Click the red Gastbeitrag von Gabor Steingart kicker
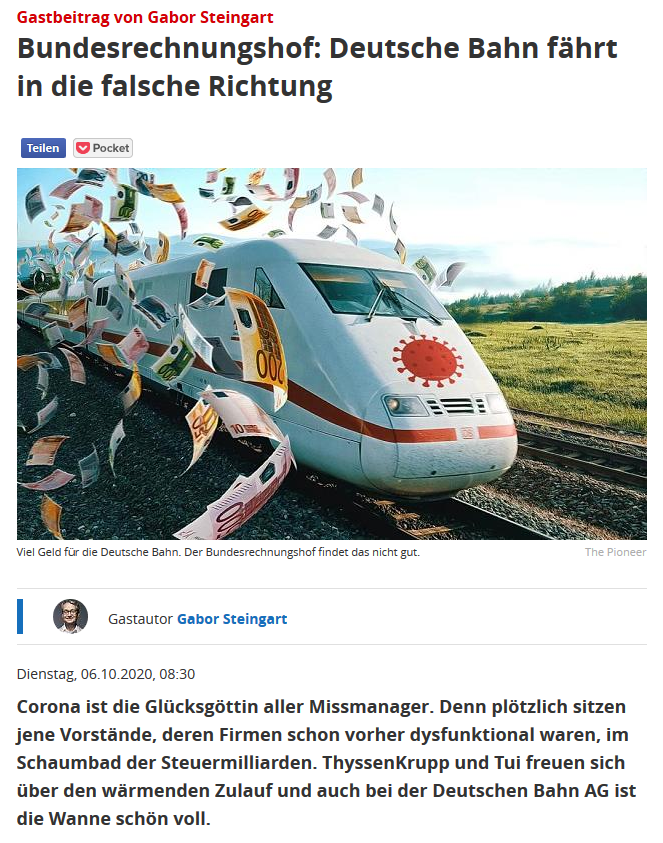This screenshot has height=843, width=663. [x=145, y=17]
